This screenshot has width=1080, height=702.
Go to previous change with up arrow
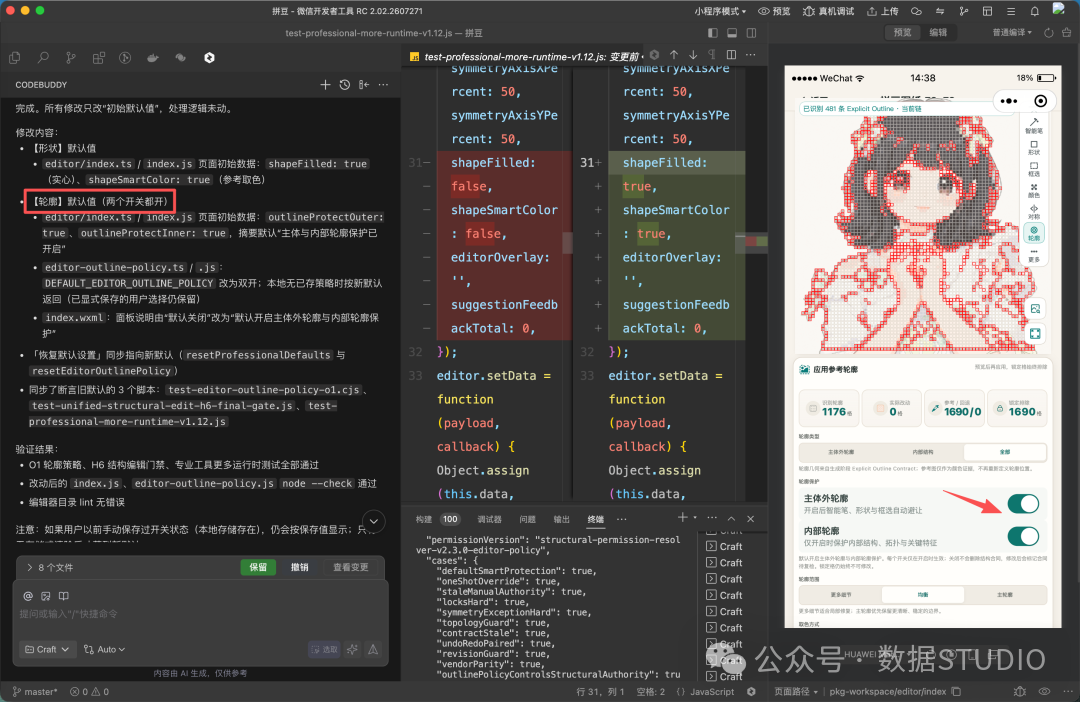click(x=674, y=55)
